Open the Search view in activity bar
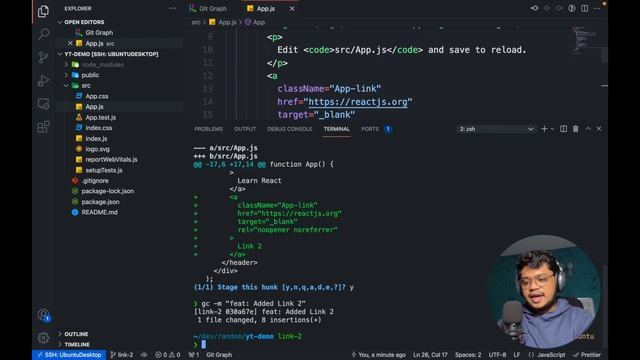This screenshot has width=640, height=360. tap(43, 33)
